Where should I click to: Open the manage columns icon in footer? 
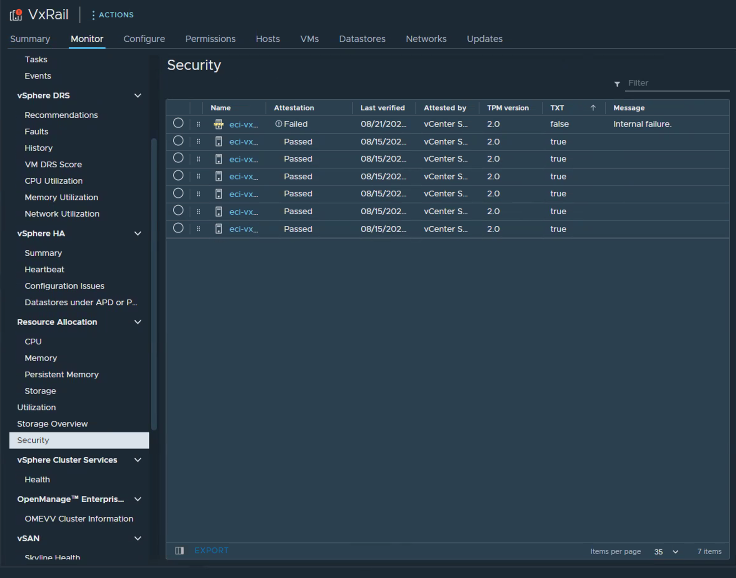tap(179, 551)
